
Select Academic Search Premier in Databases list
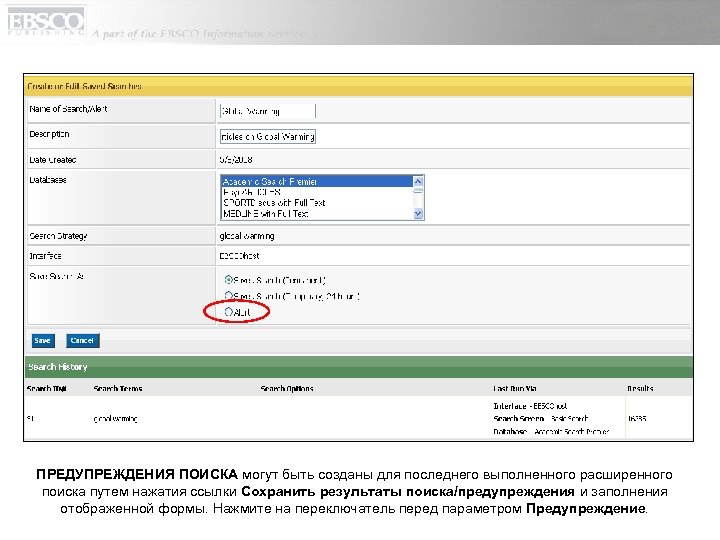[x=317, y=181]
